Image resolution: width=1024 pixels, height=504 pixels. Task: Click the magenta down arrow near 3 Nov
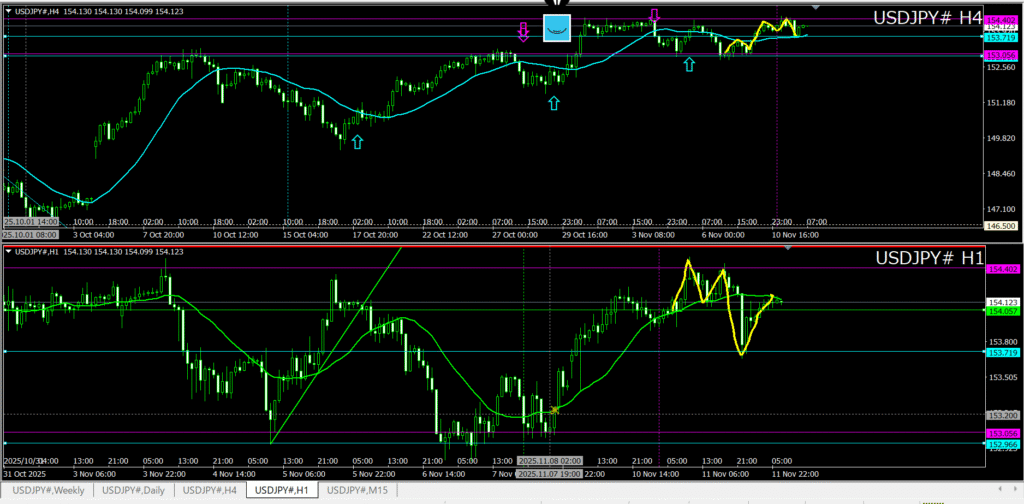(654, 16)
